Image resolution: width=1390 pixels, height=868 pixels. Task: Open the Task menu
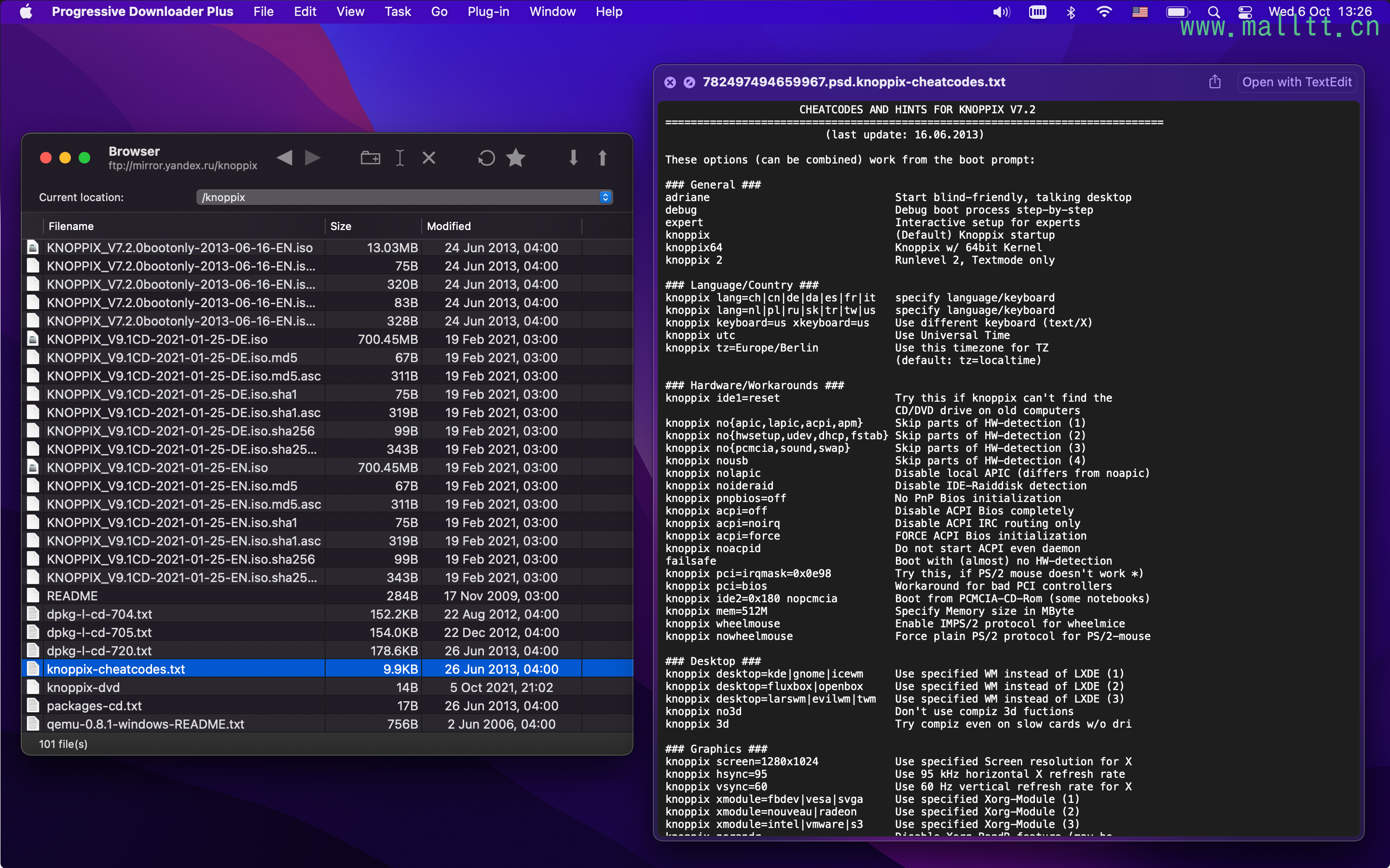click(x=398, y=12)
